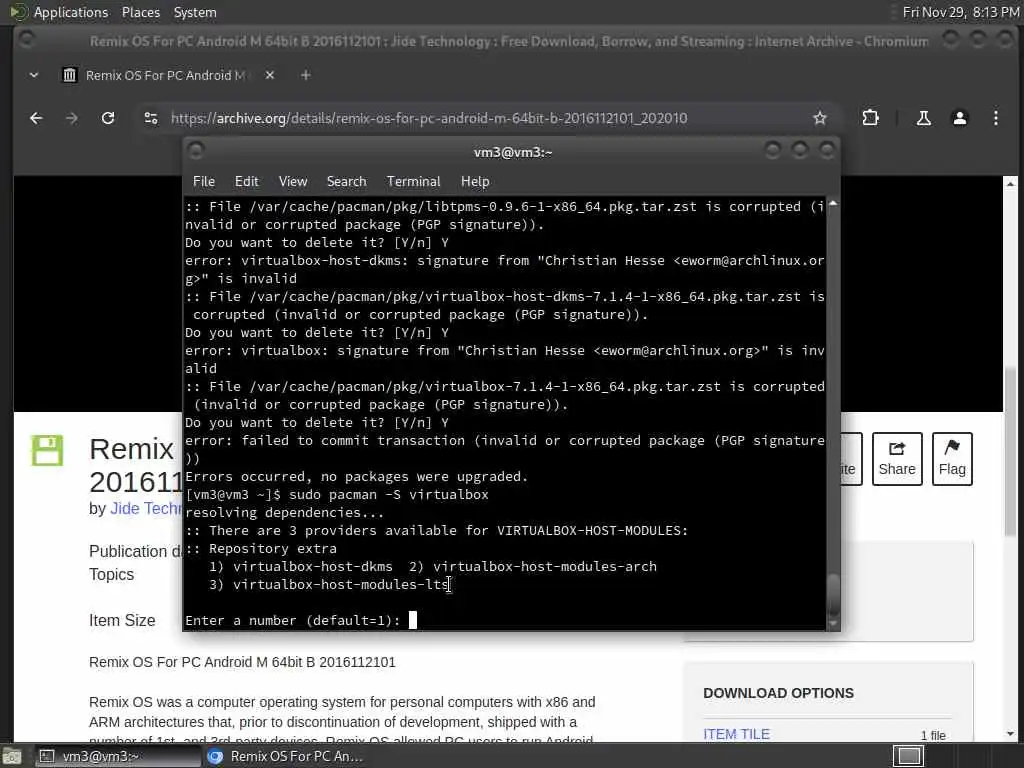Click the terminal scrollbar thumb
Viewport: 1024px width, 768px height.
click(833, 594)
